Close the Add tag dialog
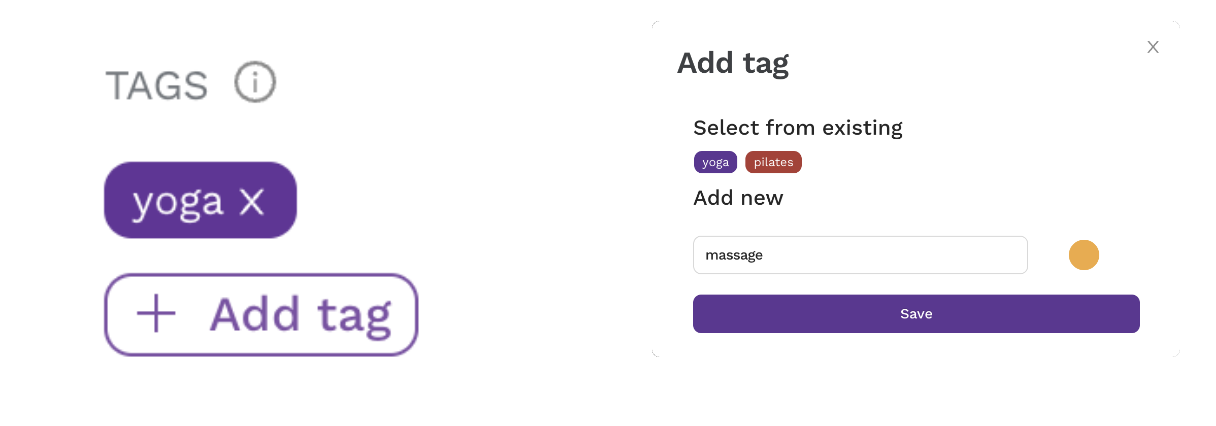Image resolution: width=1216 pixels, height=426 pixels. click(x=1153, y=47)
